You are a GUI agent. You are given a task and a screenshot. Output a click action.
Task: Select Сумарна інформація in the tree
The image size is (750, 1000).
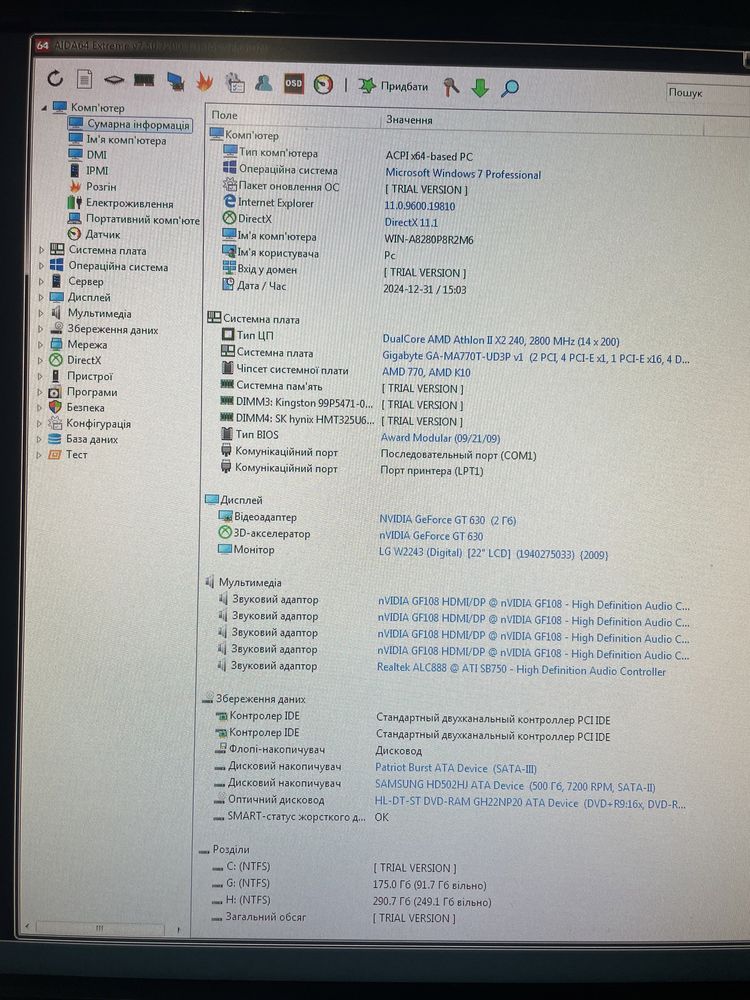click(x=130, y=124)
